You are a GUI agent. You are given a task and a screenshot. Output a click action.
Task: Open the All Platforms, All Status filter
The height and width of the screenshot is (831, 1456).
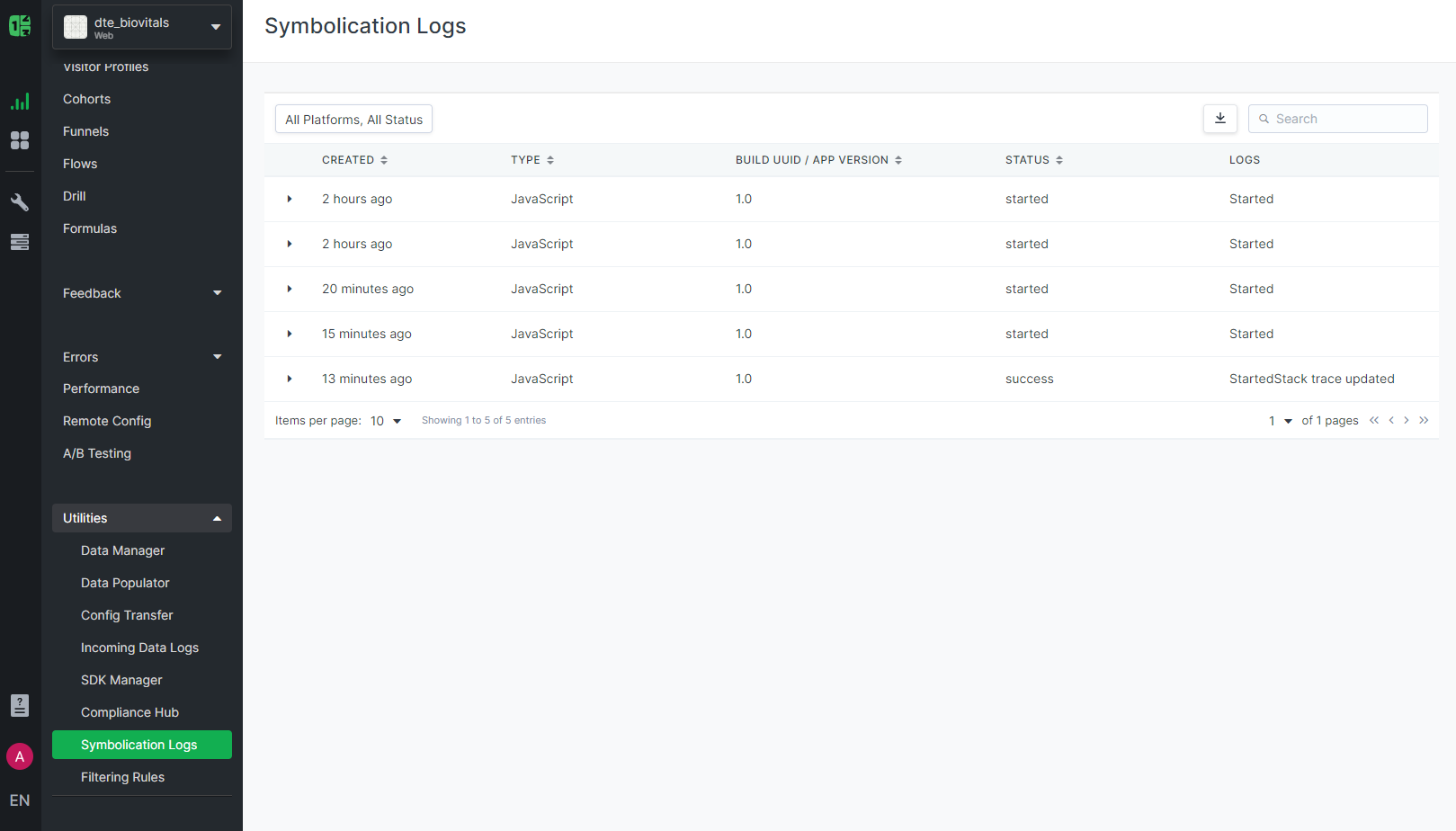pos(353,119)
